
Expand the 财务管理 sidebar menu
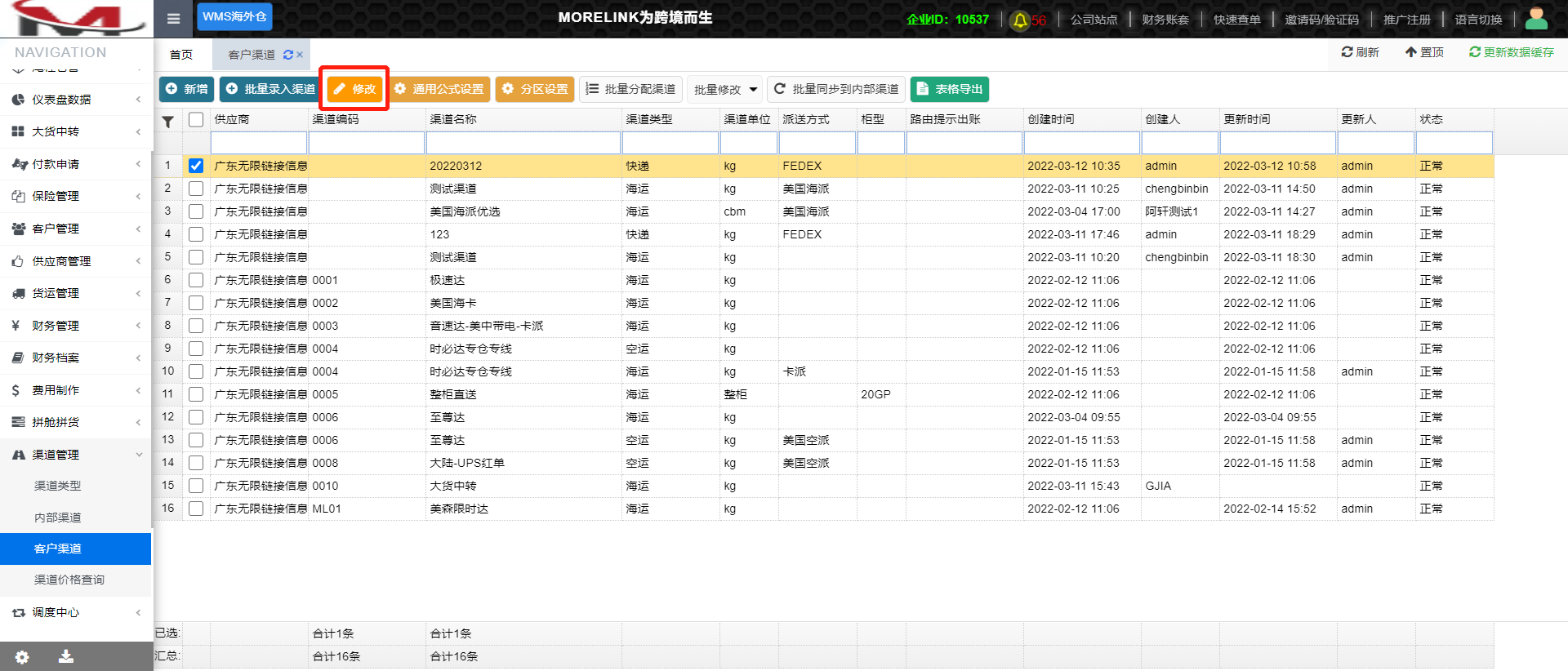point(75,326)
